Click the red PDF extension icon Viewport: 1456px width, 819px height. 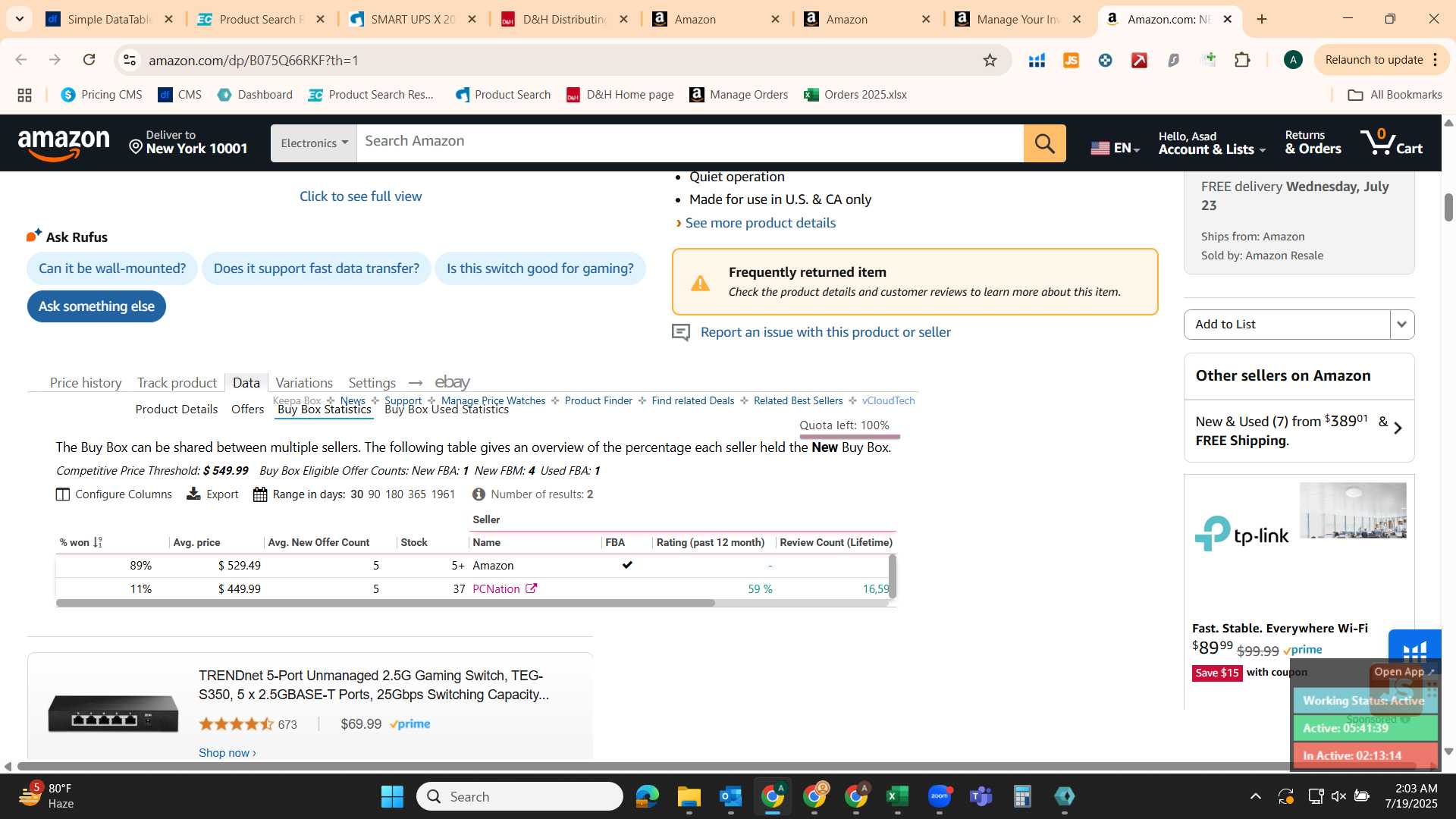tap(1139, 60)
